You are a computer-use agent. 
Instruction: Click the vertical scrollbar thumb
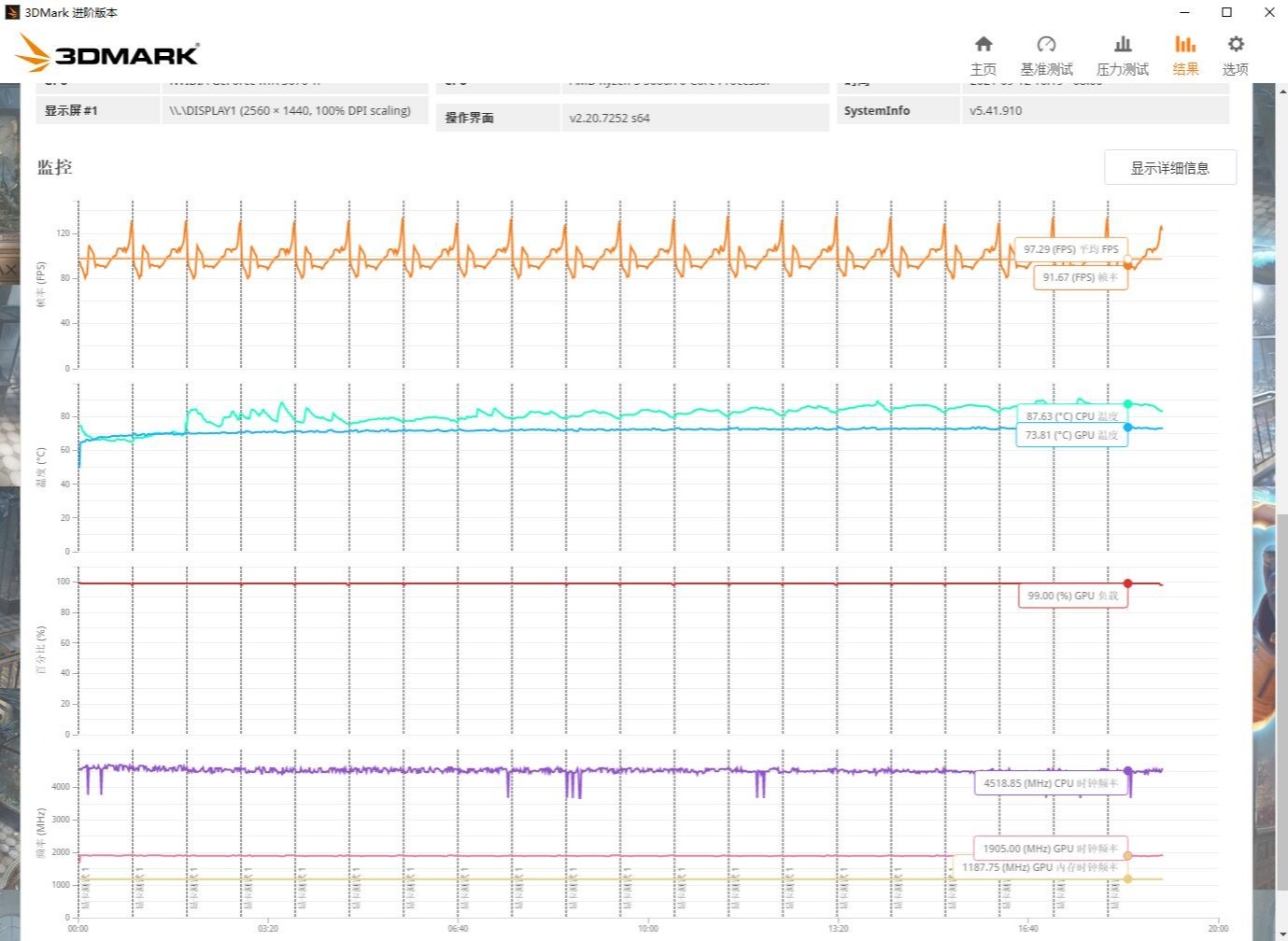click(1281, 702)
